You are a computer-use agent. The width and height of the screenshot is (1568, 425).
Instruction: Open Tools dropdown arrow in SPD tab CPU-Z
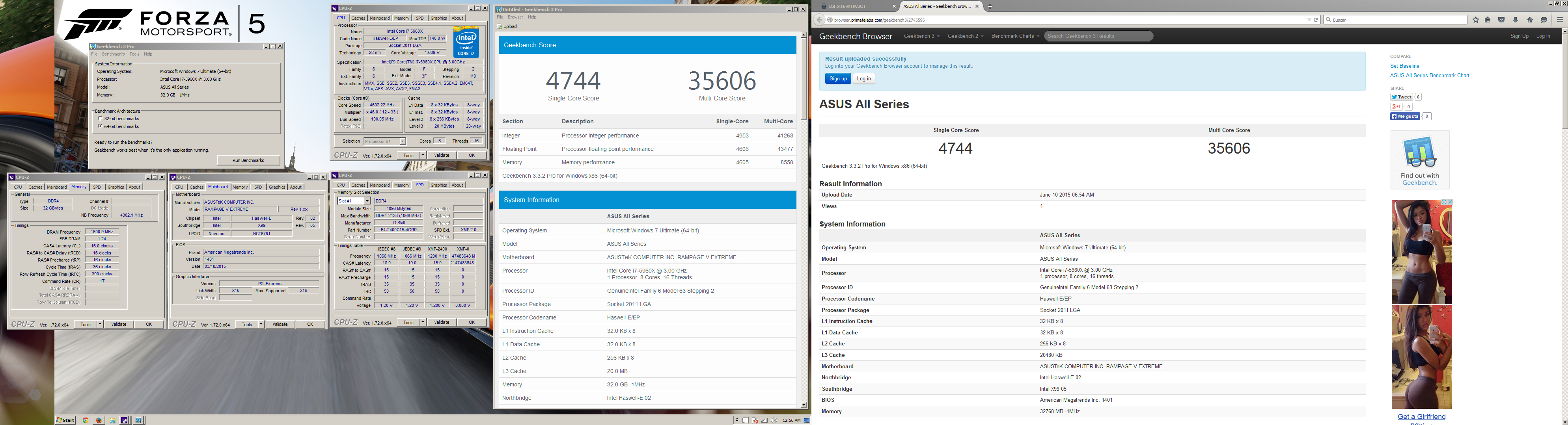(x=422, y=322)
